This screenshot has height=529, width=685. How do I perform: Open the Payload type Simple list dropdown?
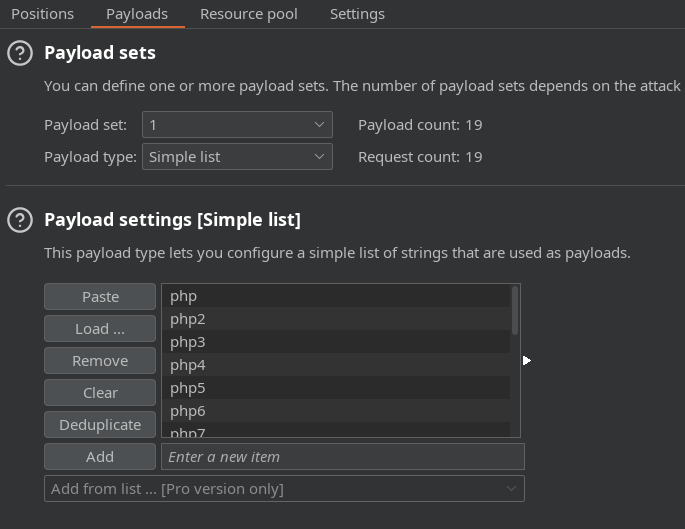[237, 156]
